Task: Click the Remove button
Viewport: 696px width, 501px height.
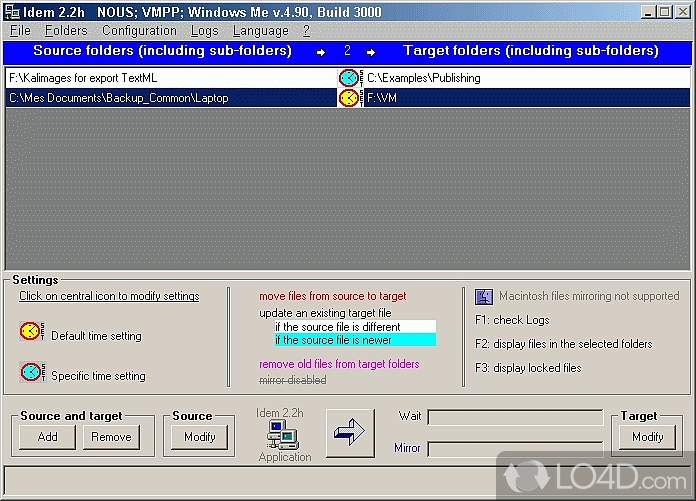Action: click(111, 437)
